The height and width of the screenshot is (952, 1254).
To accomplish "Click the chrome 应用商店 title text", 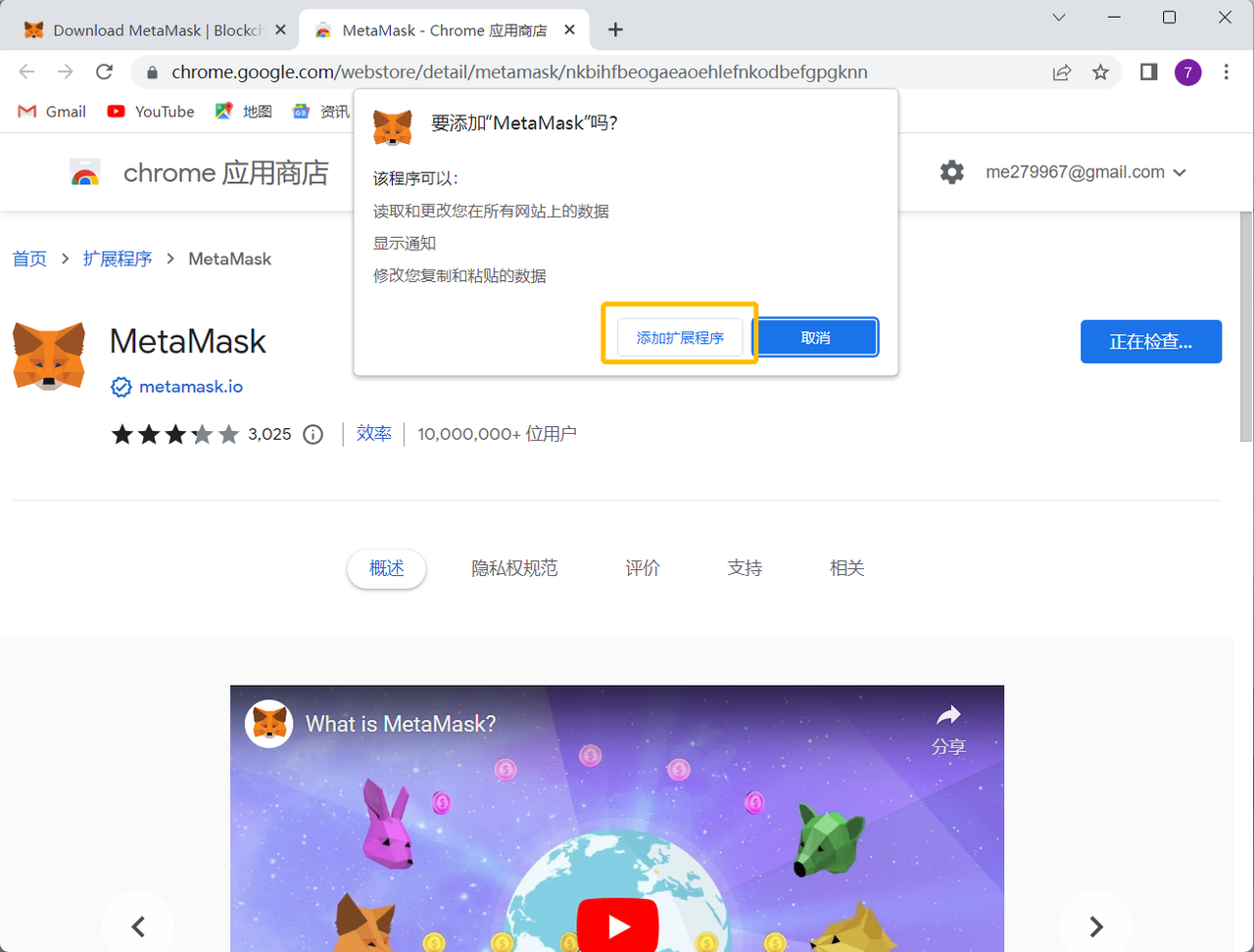I will 226,173.
